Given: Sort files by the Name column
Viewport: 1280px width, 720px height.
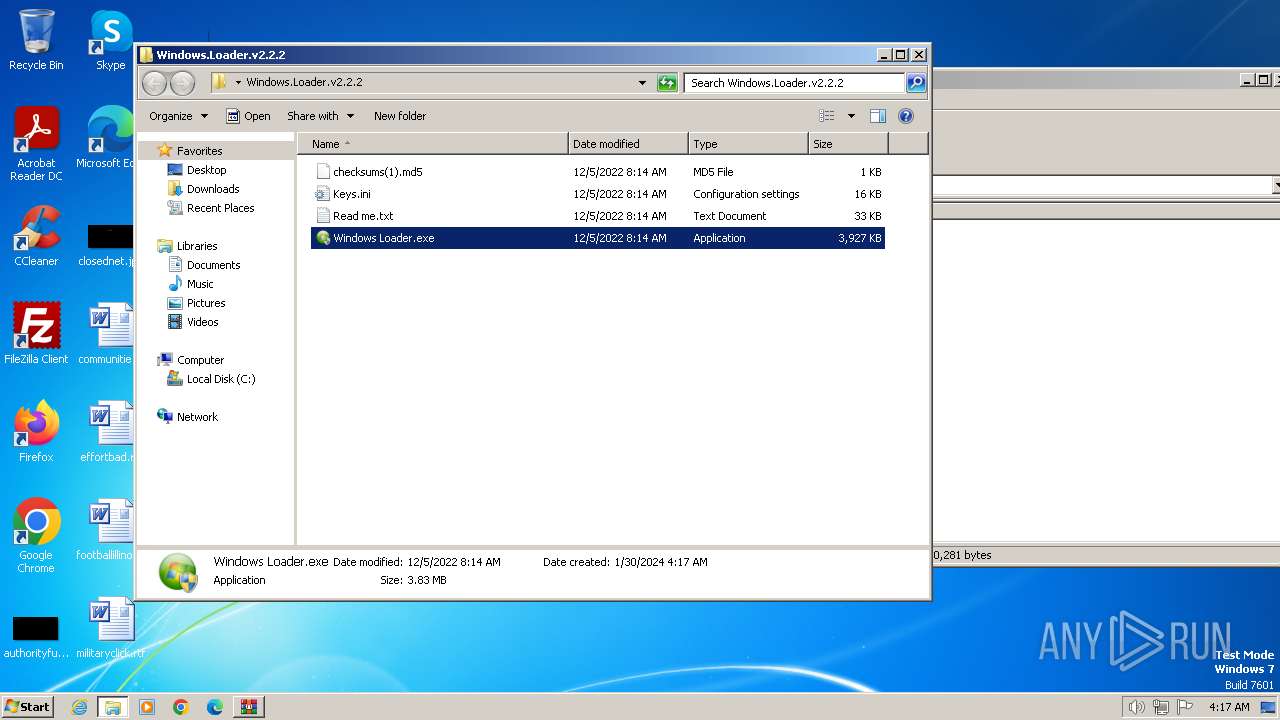Looking at the screenshot, I should pos(433,144).
